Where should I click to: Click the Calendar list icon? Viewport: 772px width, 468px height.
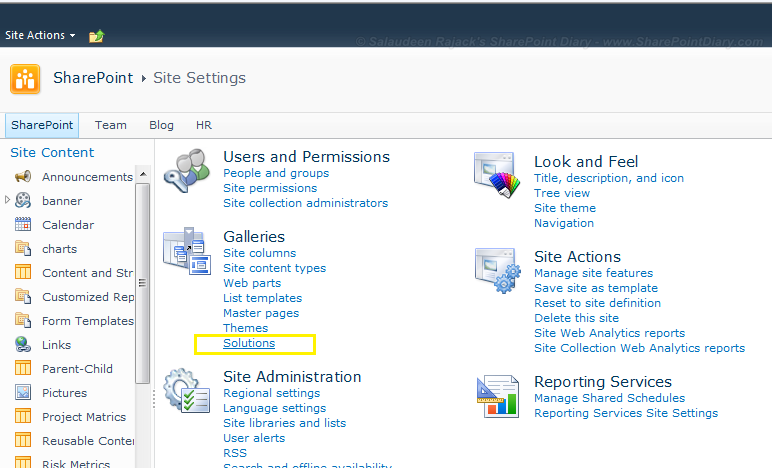point(23,224)
